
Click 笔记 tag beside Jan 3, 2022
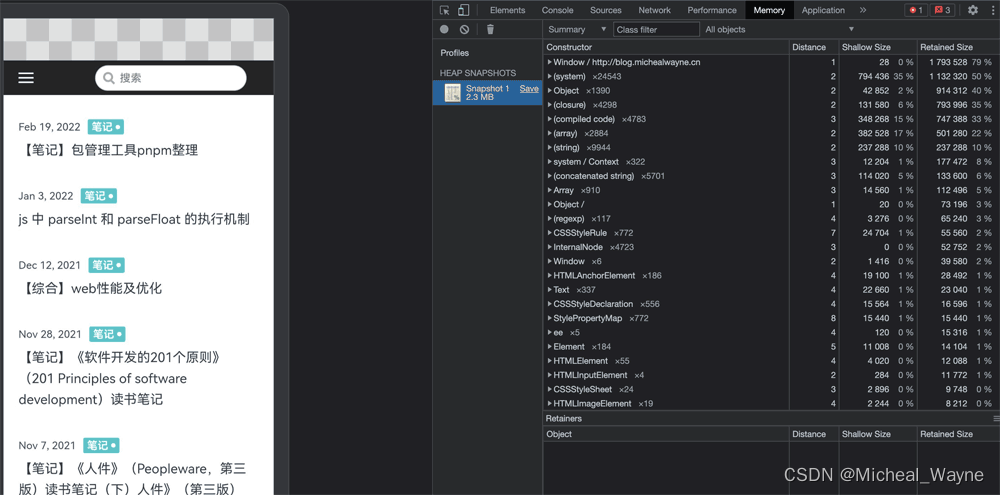click(x=98, y=196)
